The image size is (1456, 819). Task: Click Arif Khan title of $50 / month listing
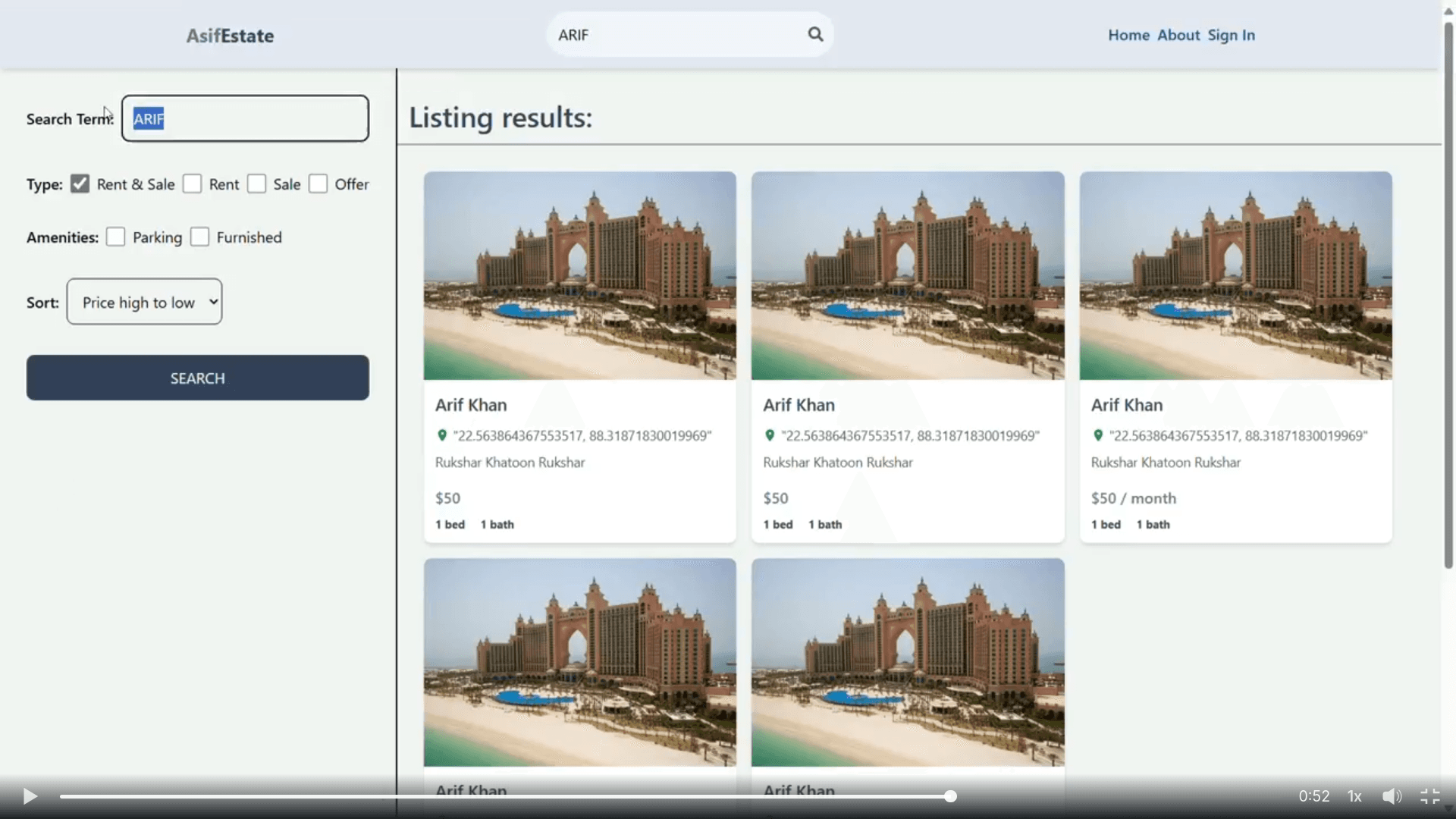pos(1127,405)
